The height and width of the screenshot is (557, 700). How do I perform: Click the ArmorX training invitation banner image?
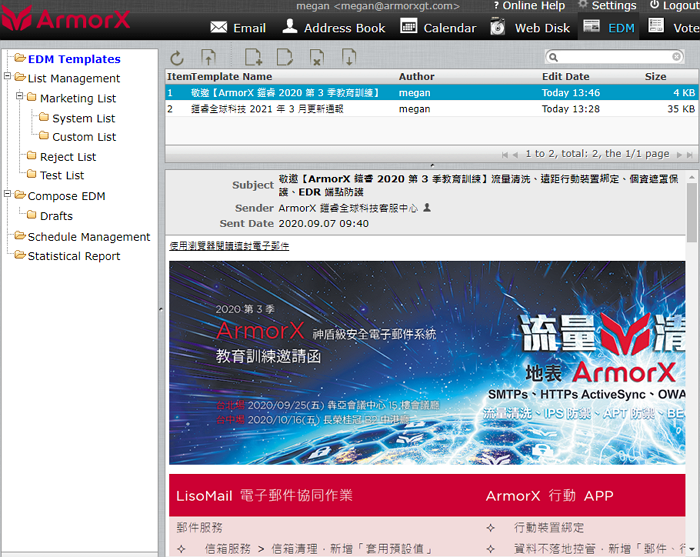(427, 363)
